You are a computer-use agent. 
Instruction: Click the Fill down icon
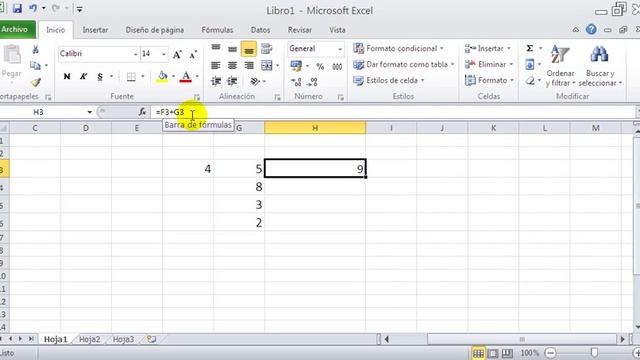coord(530,64)
